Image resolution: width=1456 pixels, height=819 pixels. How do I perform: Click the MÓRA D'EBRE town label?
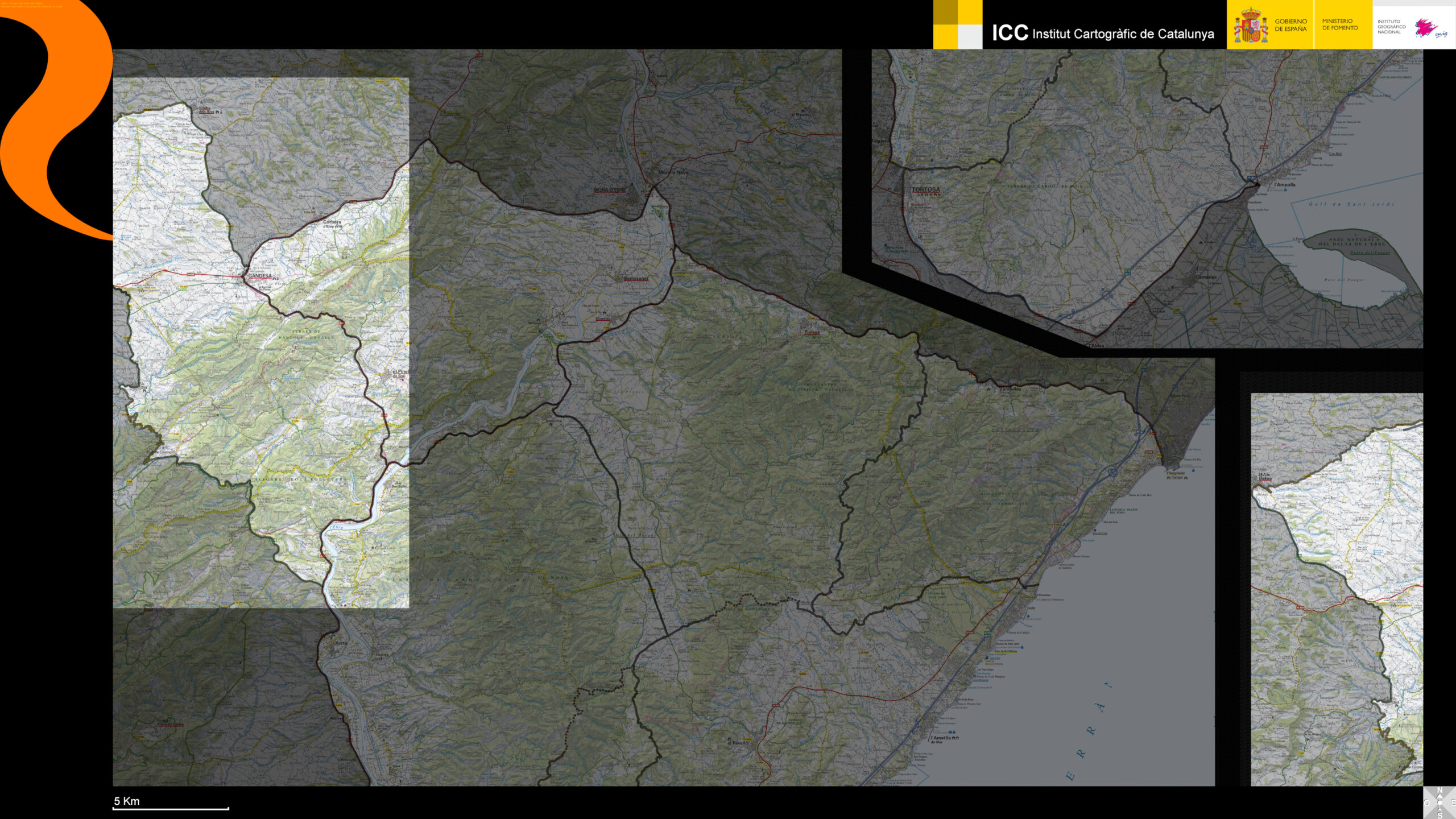[x=609, y=189]
